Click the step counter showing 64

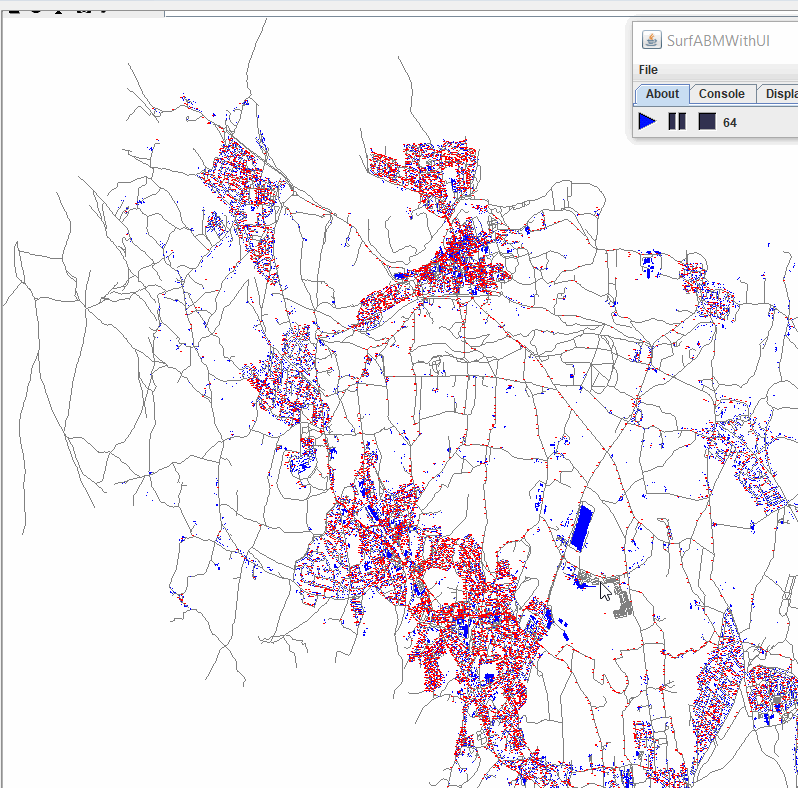(x=730, y=122)
